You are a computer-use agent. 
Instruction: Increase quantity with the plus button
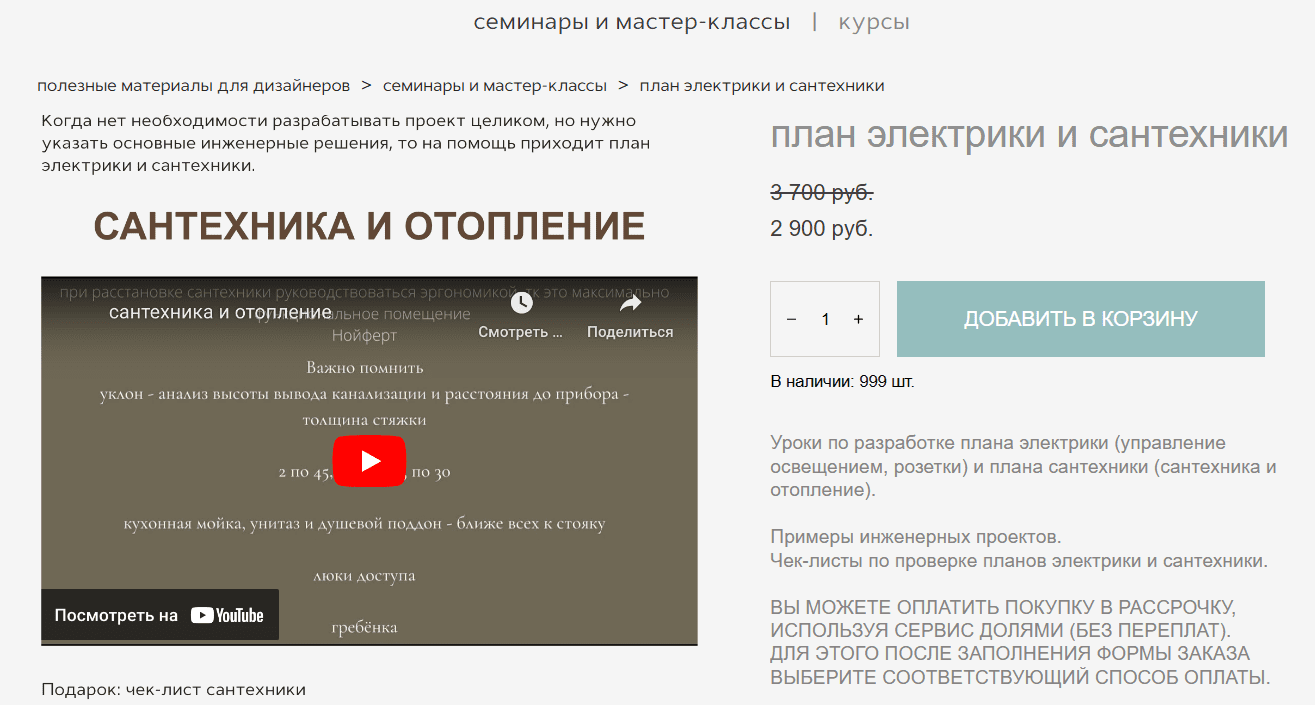[x=858, y=318]
